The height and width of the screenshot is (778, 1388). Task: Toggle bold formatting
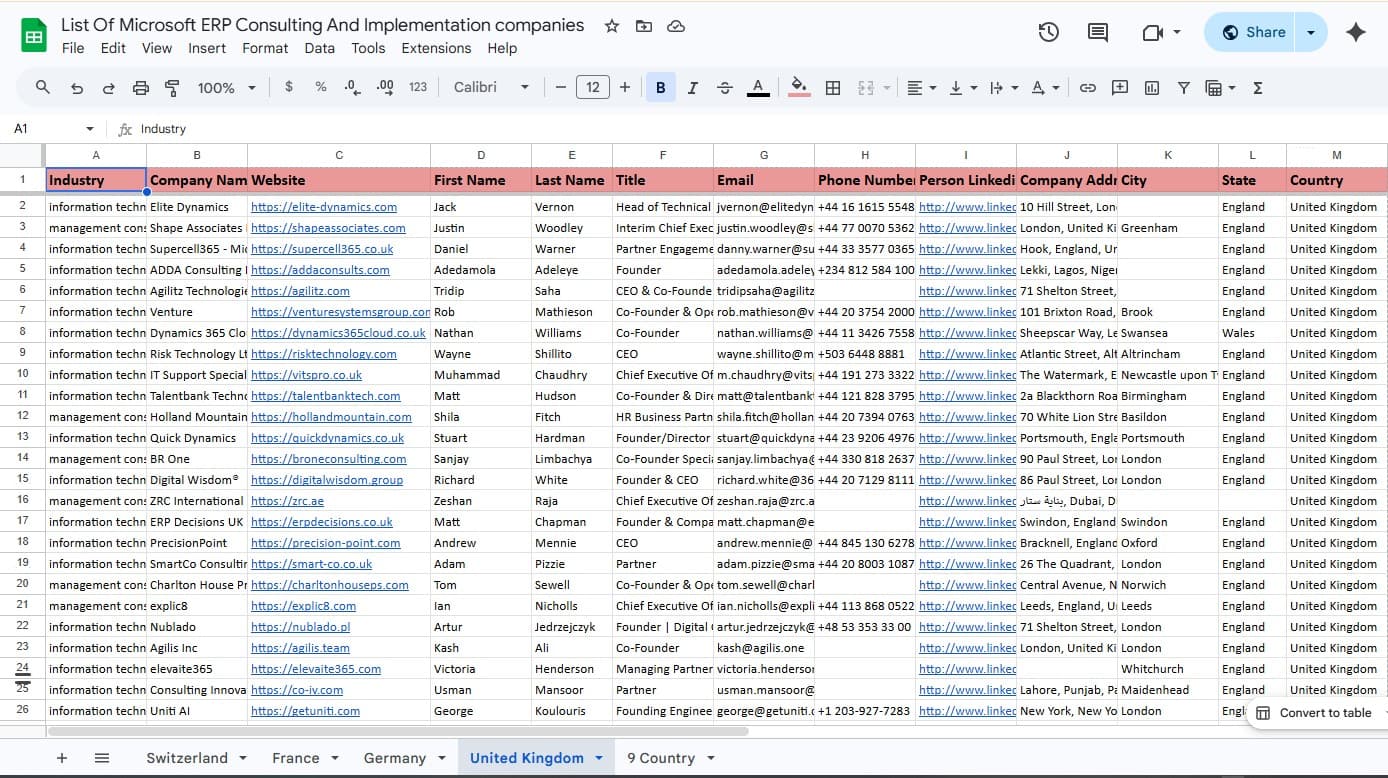pos(660,88)
